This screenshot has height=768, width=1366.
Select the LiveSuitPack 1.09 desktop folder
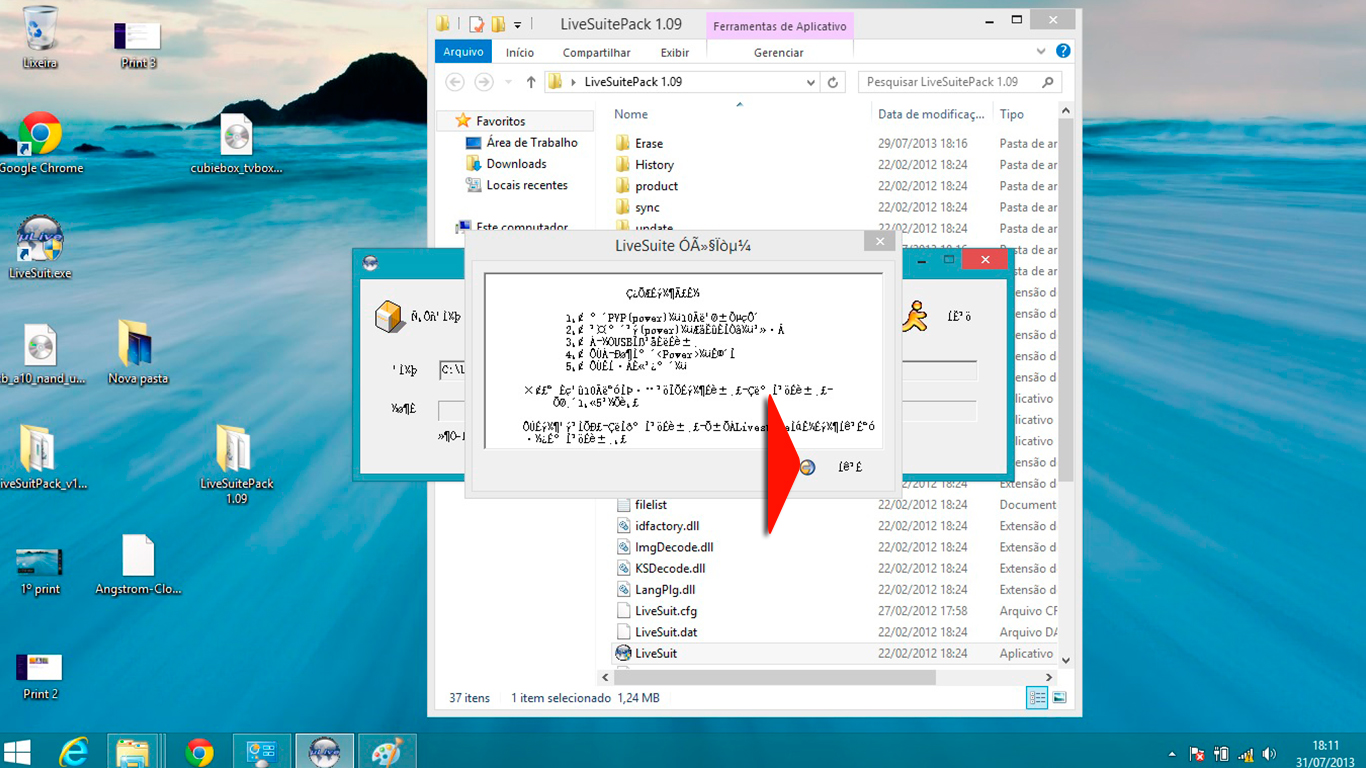[237, 464]
